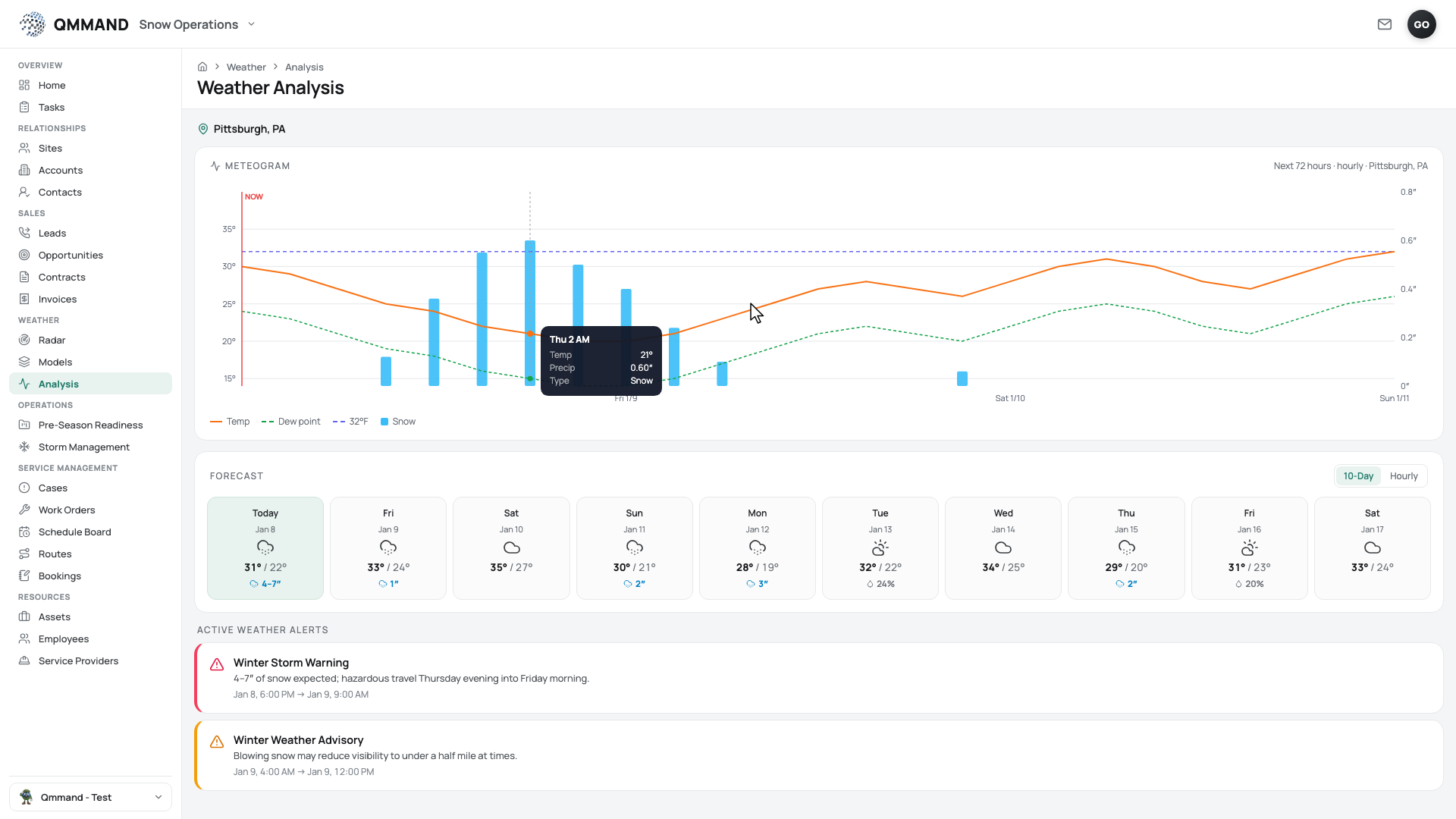Toggle the Snow series in chart legend
Viewport: 1456px width, 819px height.
398,422
